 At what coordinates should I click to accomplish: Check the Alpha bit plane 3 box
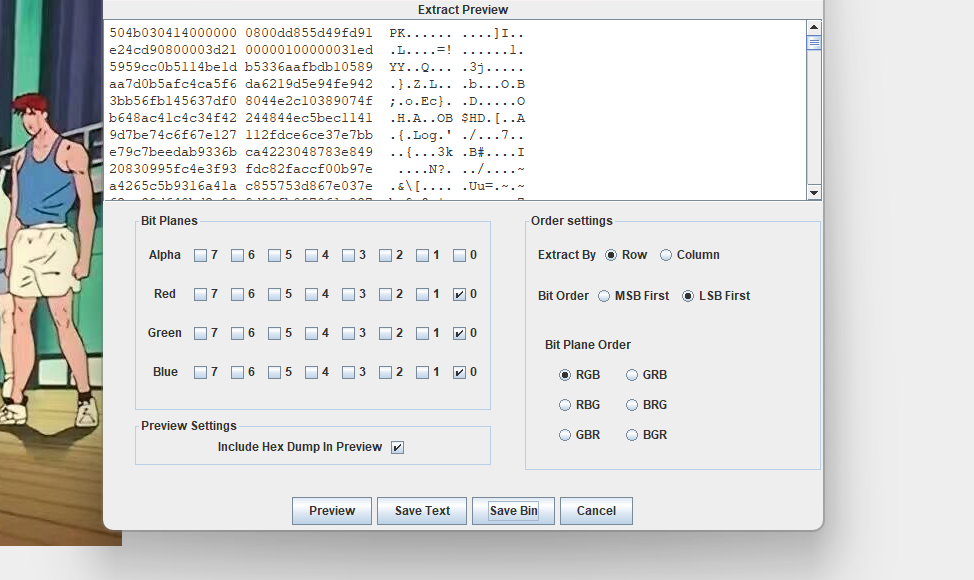[x=348, y=255]
